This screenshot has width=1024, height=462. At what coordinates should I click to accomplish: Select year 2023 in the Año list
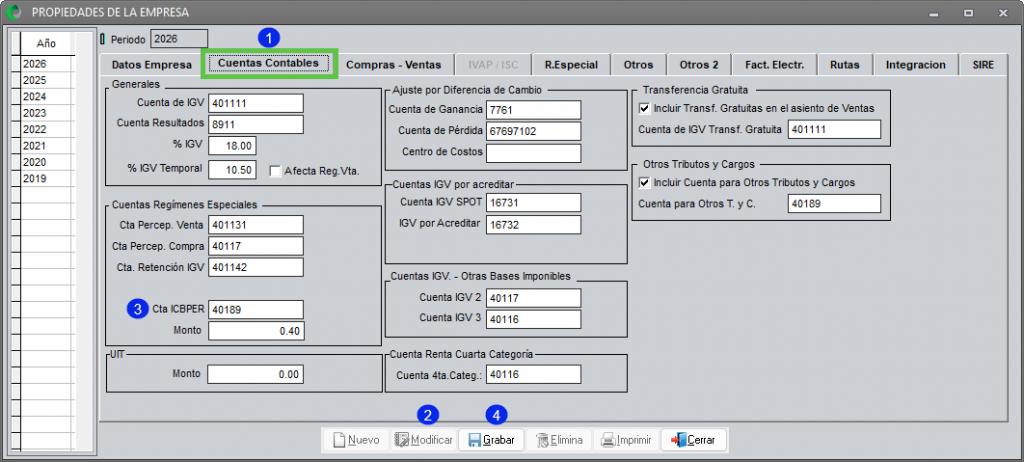[x=47, y=113]
